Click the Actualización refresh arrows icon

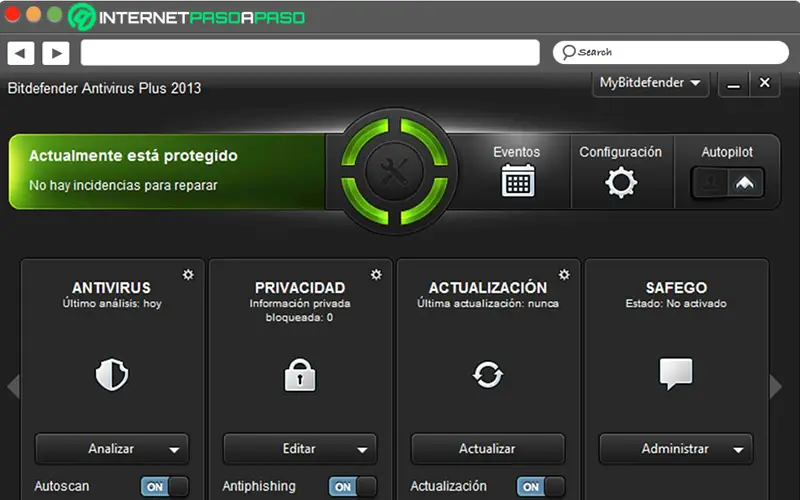[488, 374]
